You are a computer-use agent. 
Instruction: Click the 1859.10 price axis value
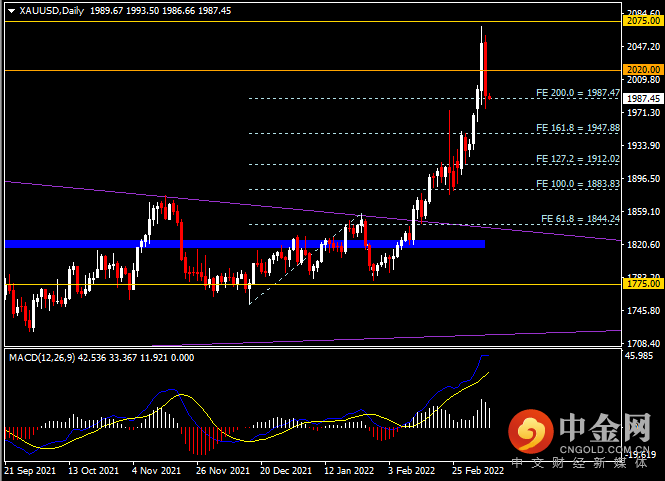point(643,211)
